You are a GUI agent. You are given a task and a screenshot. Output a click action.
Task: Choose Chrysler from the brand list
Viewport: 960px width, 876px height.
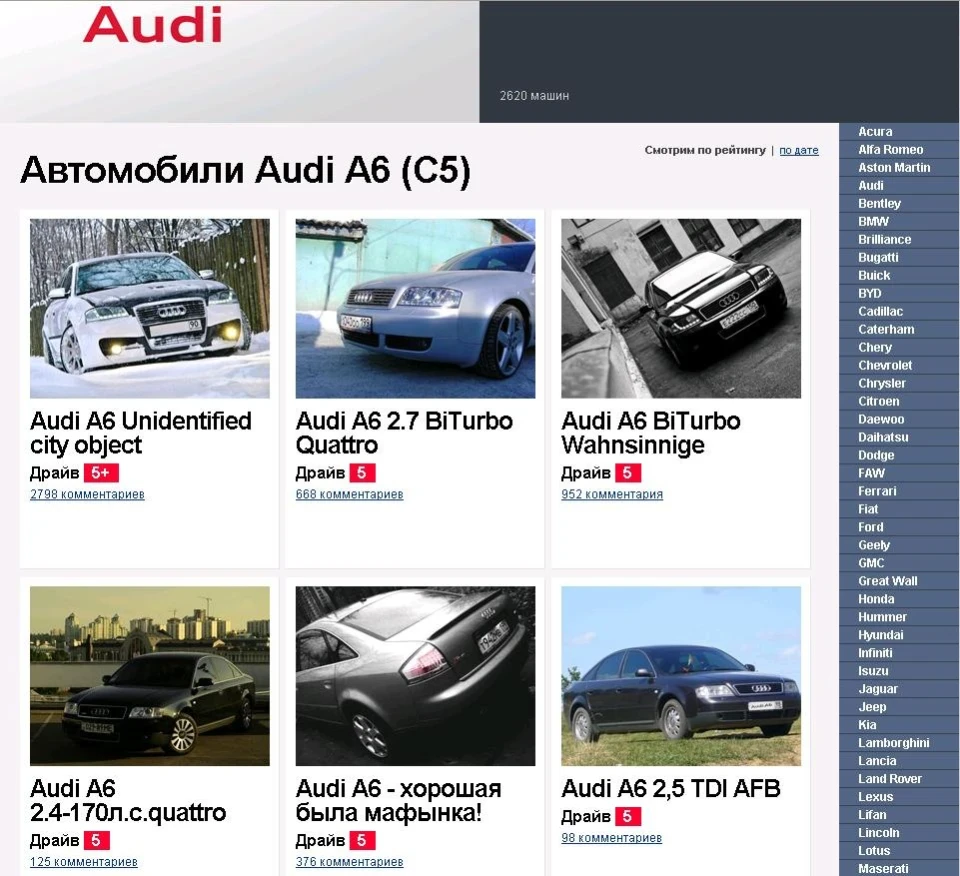[x=882, y=383]
